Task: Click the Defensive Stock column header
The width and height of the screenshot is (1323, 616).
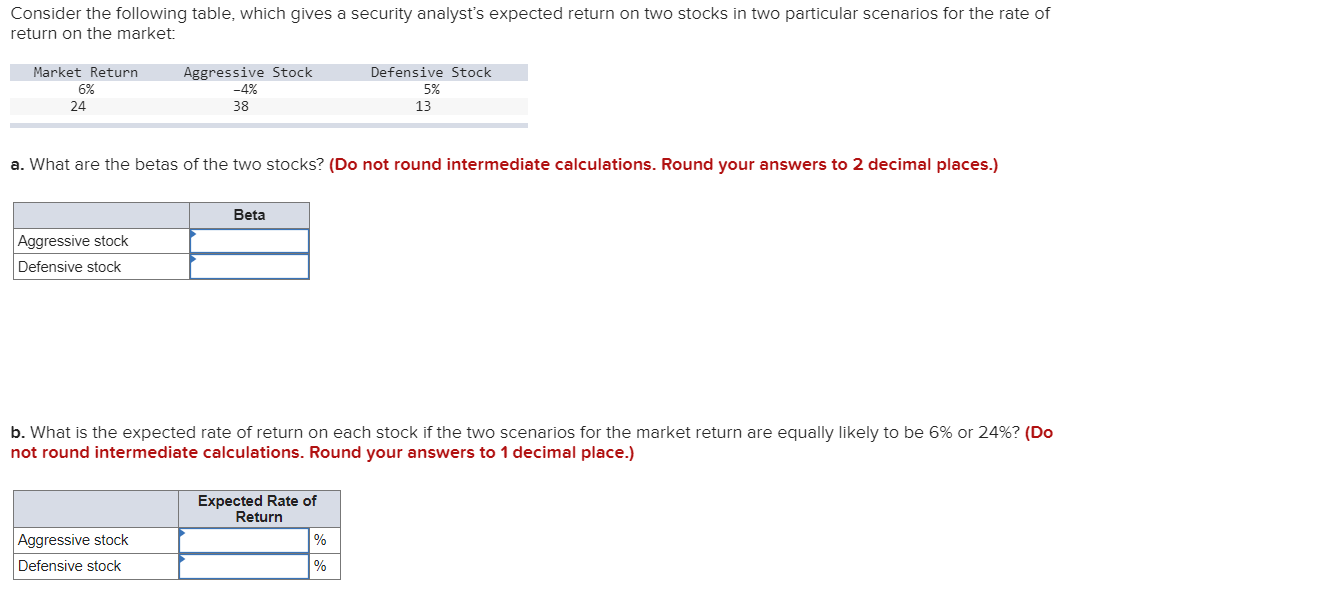Action: click(x=430, y=71)
